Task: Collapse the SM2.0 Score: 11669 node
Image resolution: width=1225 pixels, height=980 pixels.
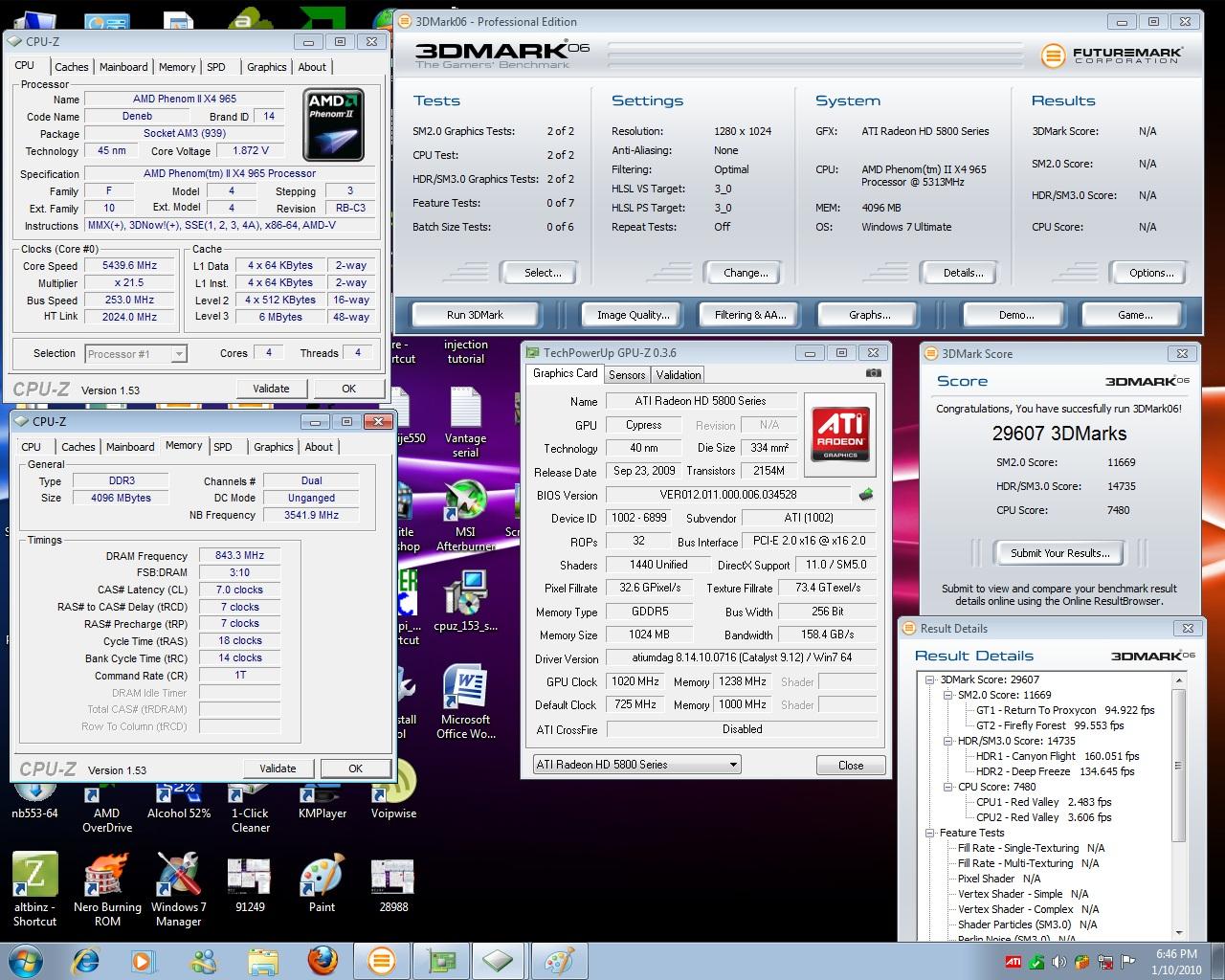Action: click(x=947, y=695)
